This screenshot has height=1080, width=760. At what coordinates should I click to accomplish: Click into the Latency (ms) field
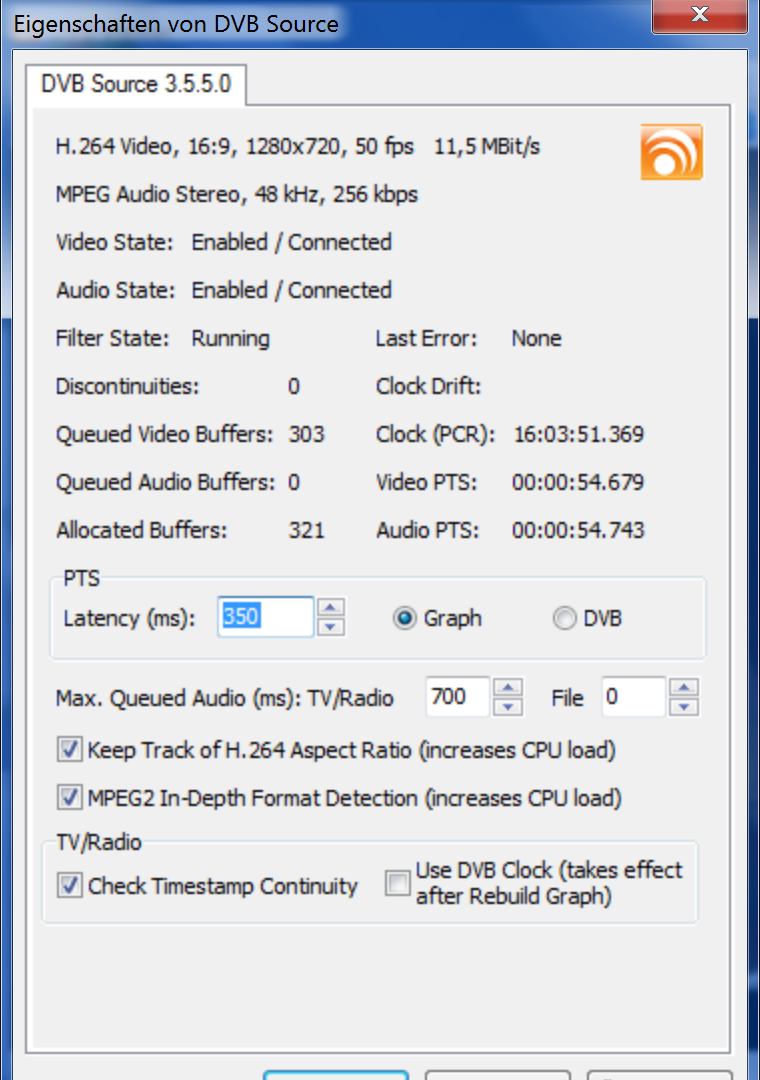tap(265, 616)
